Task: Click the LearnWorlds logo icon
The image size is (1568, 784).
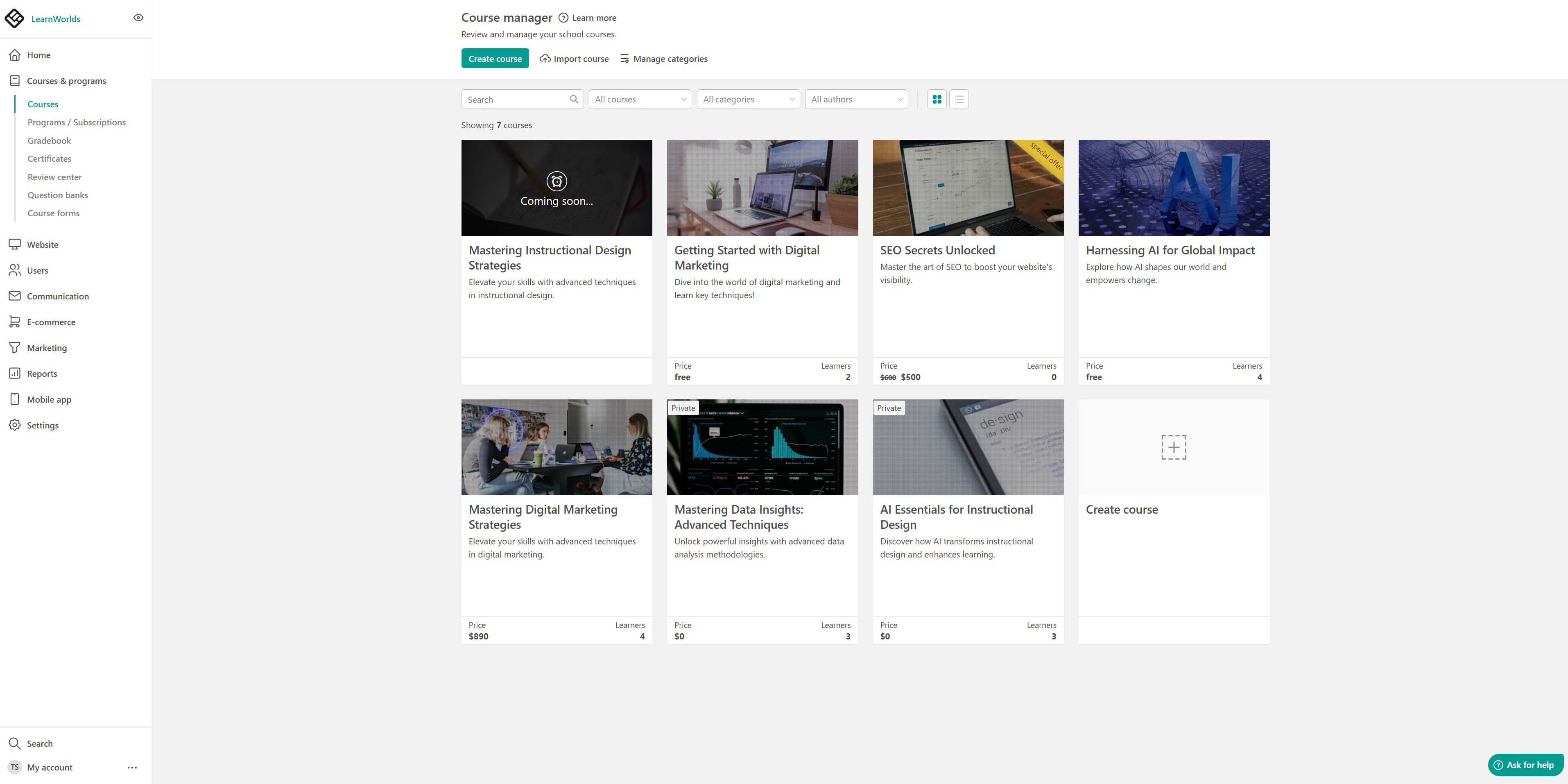Action: (15, 18)
